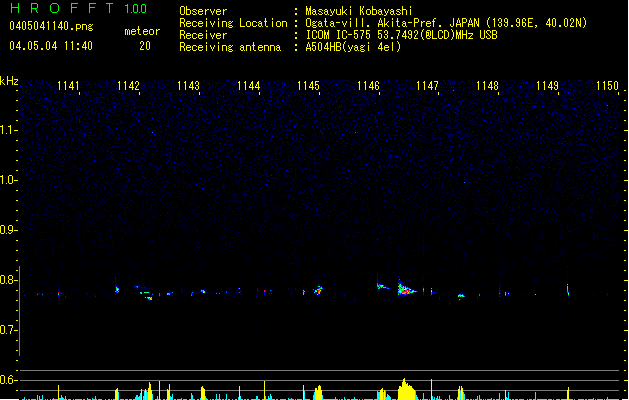Click time axis label 1144
The height and width of the screenshot is (400, 629).
click(248, 86)
